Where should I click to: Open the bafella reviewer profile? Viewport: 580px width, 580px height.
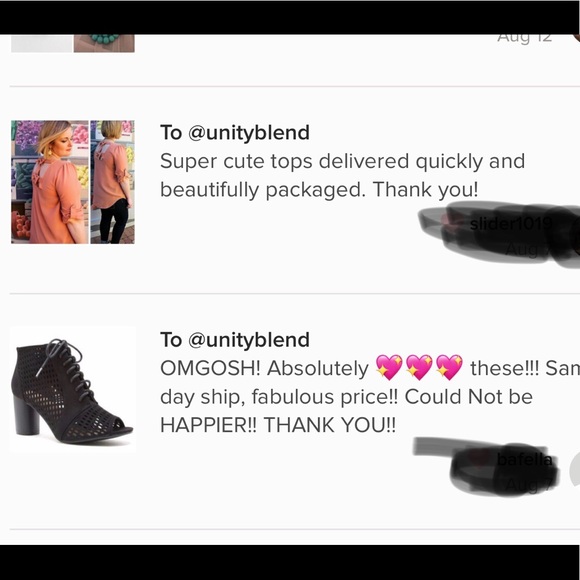(x=525, y=460)
